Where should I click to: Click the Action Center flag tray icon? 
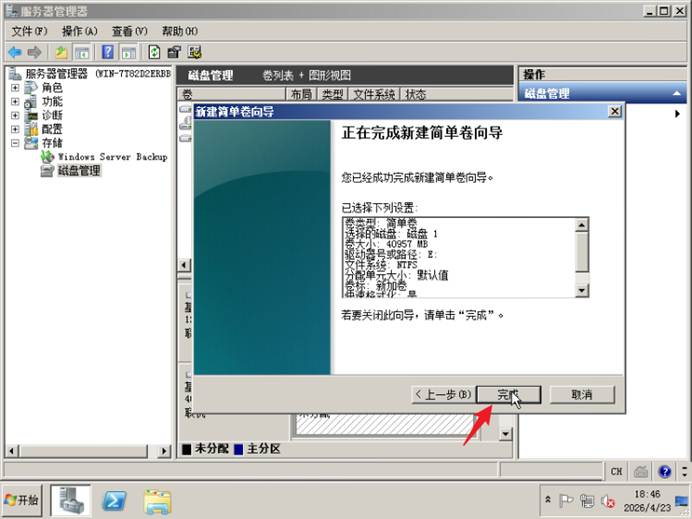coord(565,500)
